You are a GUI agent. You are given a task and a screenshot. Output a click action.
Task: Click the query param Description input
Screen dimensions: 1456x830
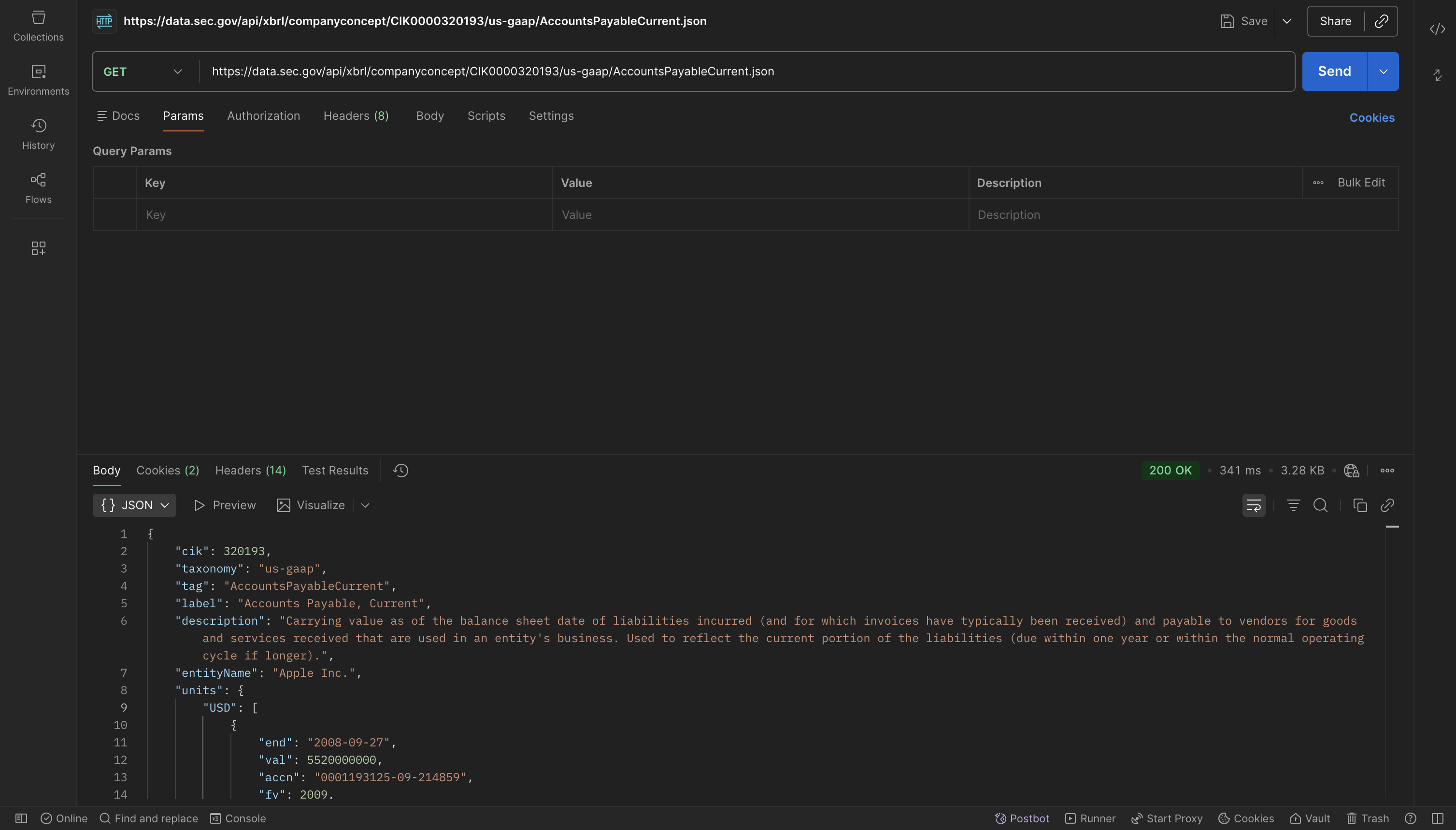1183,215
